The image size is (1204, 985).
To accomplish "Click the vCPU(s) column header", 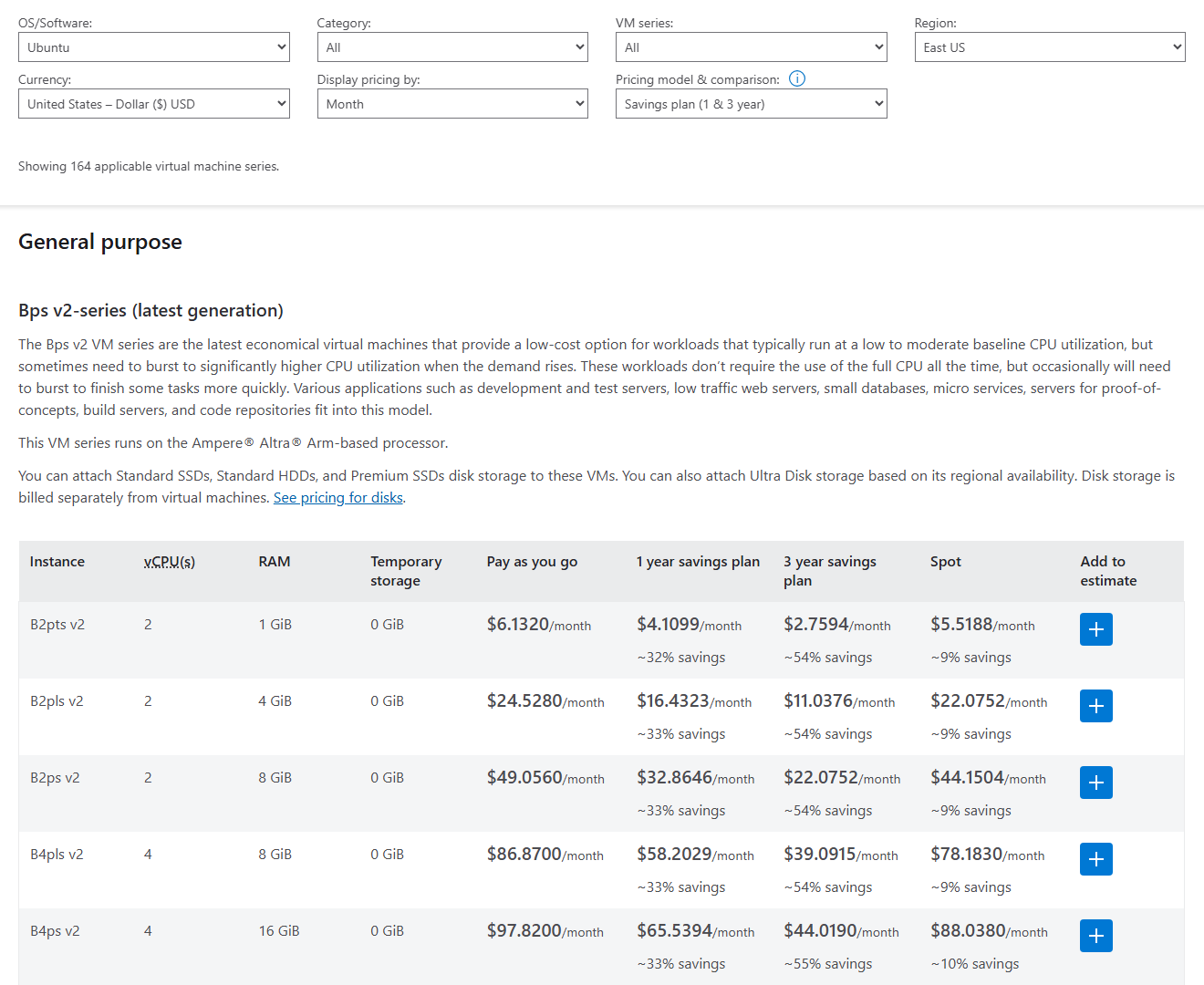I will click(170, 562).
